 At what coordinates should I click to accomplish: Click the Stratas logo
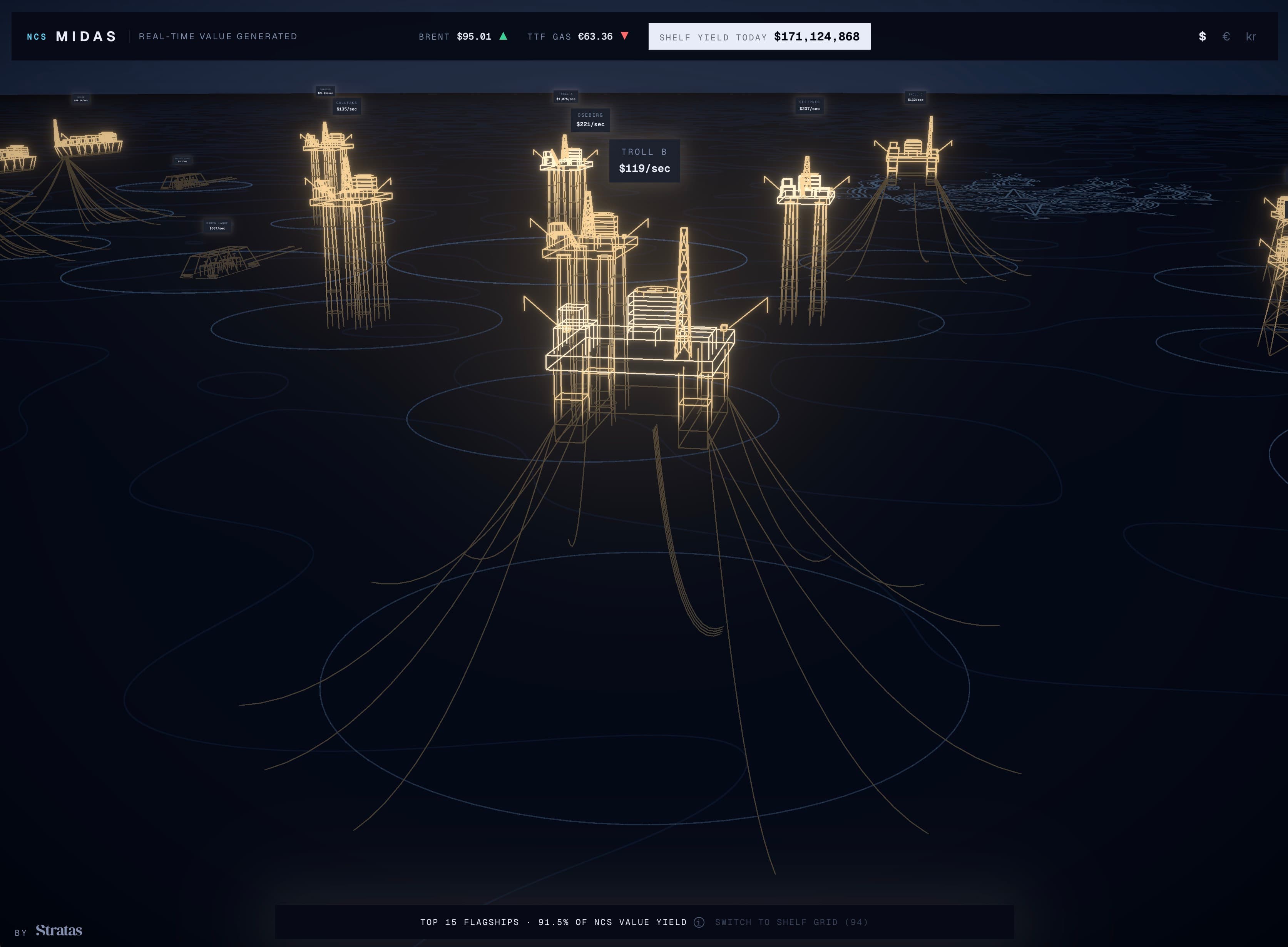pos(59,930)
